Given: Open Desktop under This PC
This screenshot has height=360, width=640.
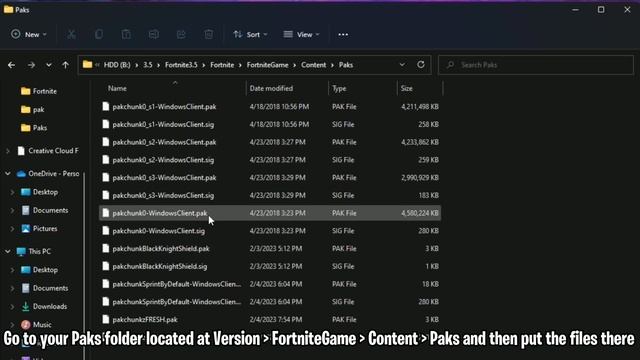Looking at the screenshot, I should pos(40,270).
